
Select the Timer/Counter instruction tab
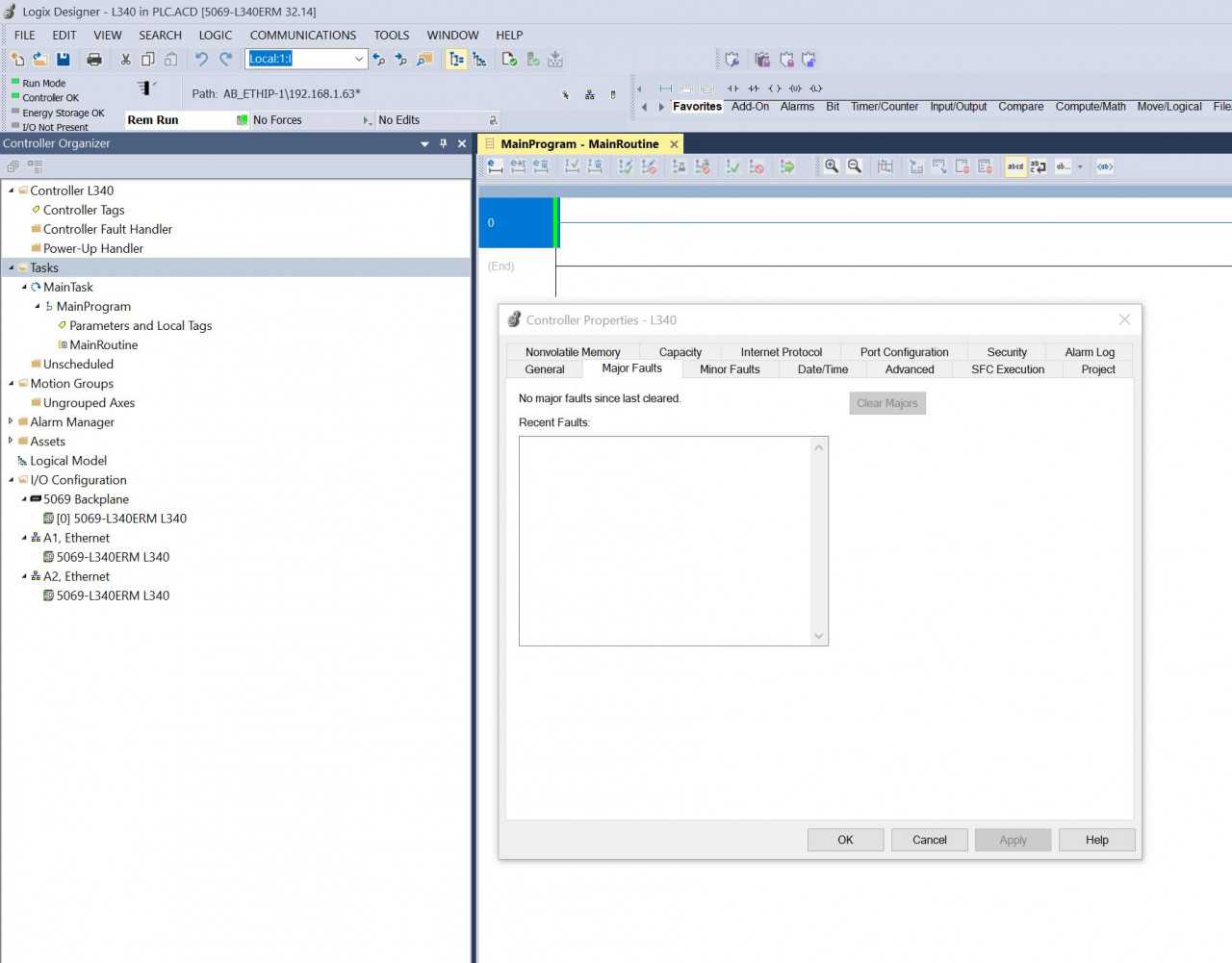click(885, 107)
